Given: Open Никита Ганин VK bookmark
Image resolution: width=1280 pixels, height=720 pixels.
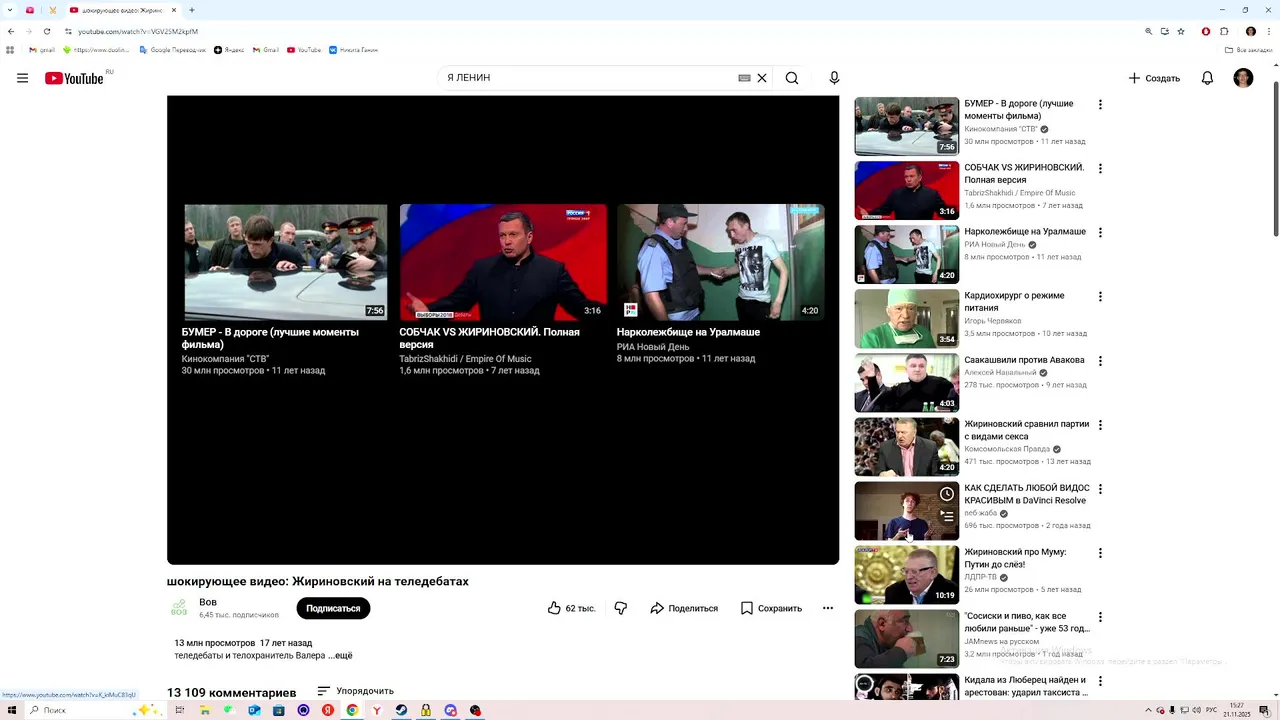Looking at the screenshot, I should point(353,50).
